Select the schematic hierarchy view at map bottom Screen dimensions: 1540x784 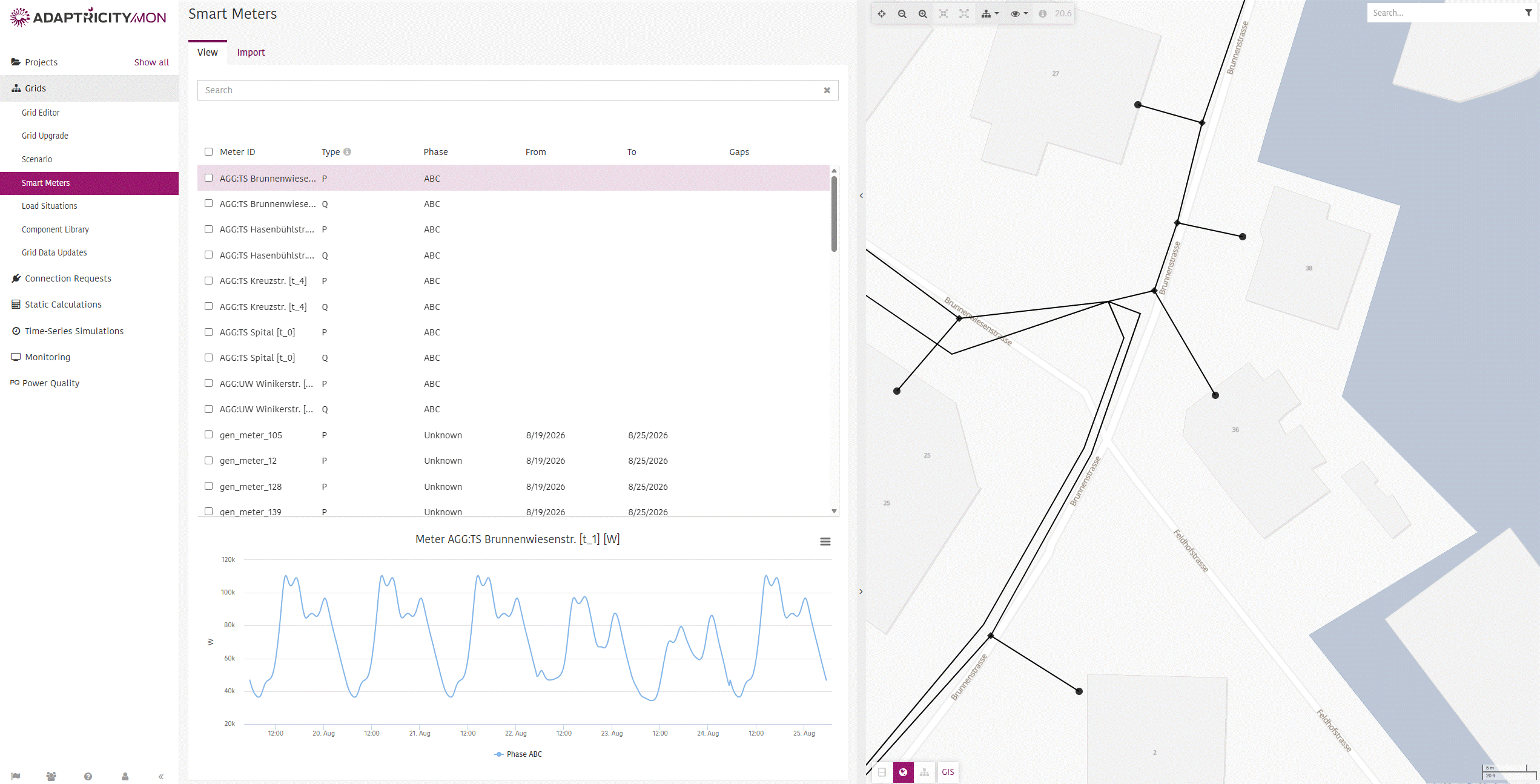pyautogui.click(x=924, y=772)
